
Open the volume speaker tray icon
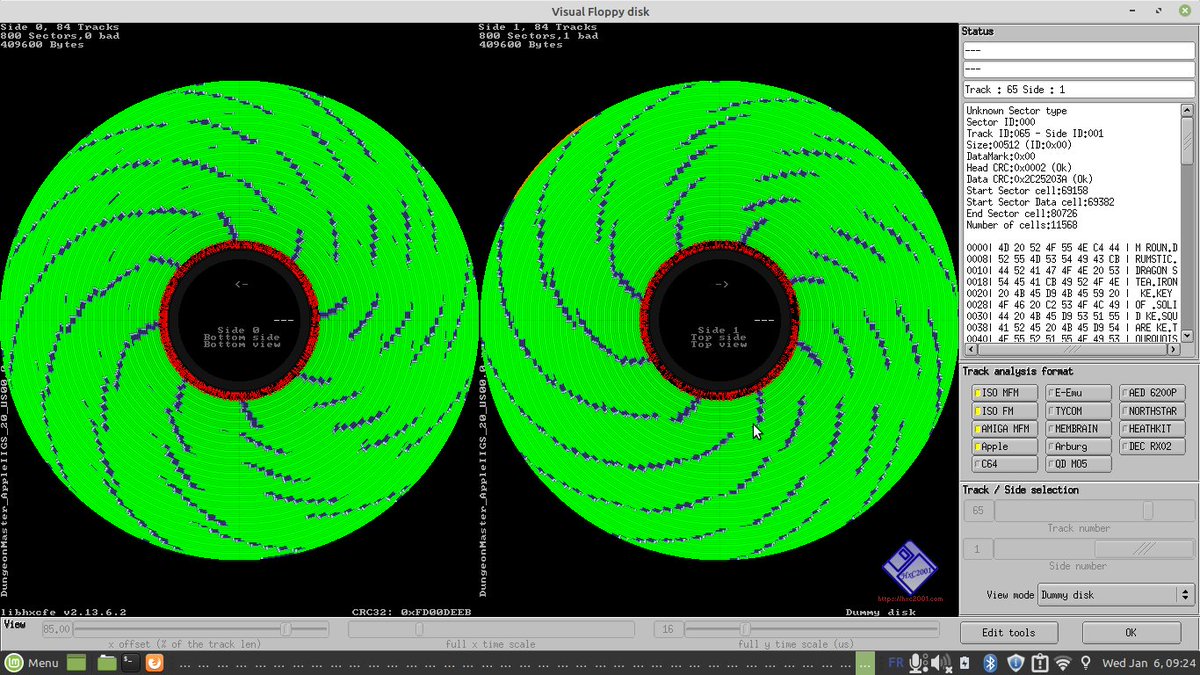pos(939,663)
